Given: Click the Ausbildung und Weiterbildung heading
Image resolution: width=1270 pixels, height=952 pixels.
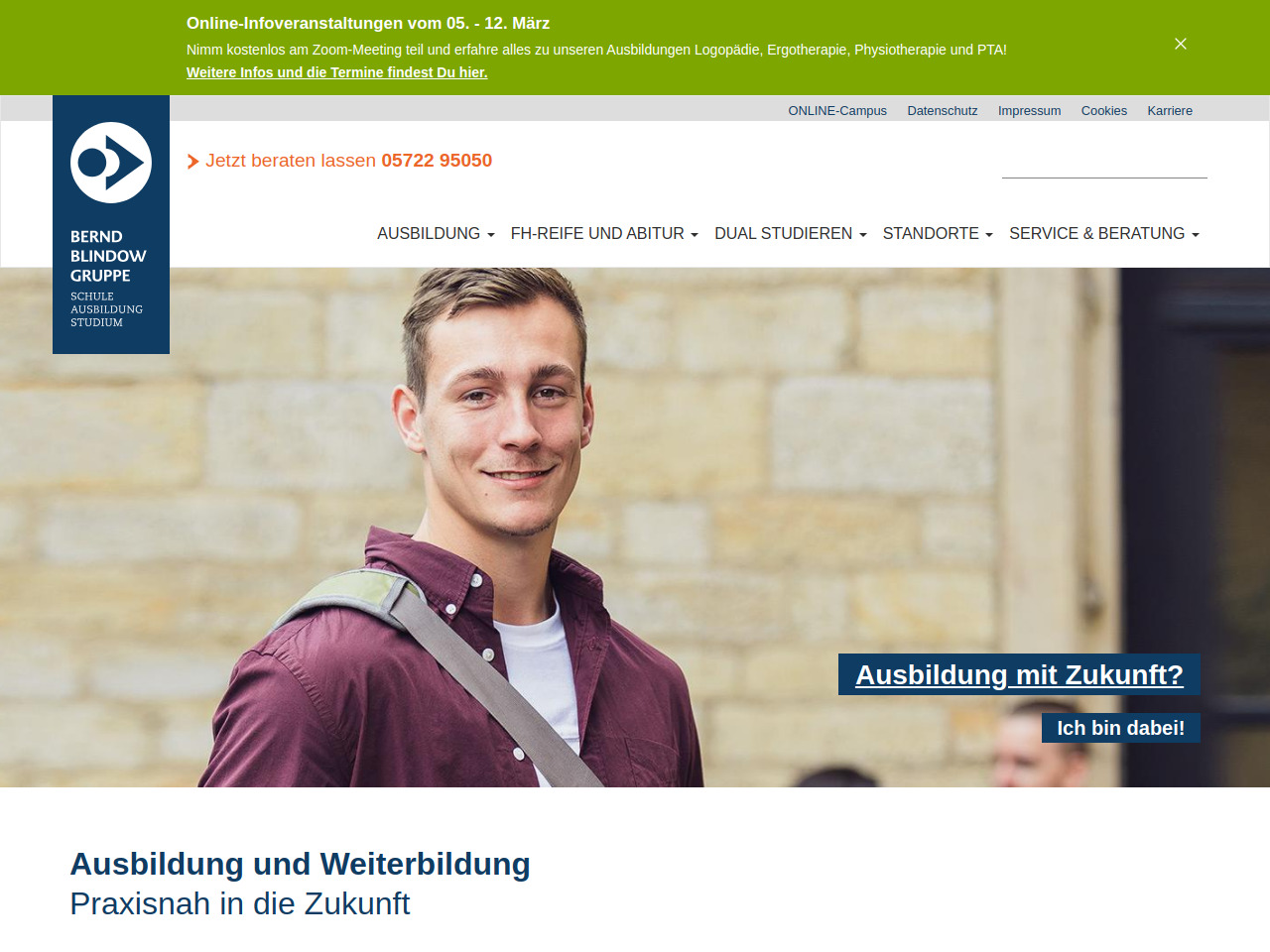Looking at the screenshot, I should click(x=301, y=864).
